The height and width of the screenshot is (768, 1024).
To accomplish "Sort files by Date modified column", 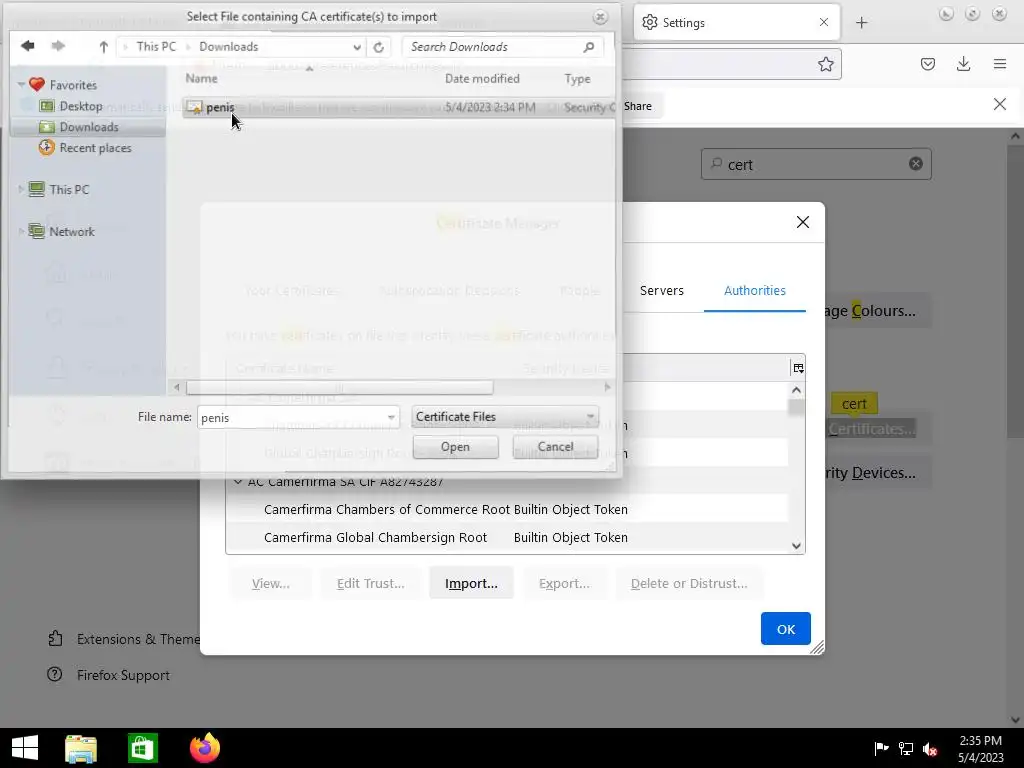I will coord(482,78).
